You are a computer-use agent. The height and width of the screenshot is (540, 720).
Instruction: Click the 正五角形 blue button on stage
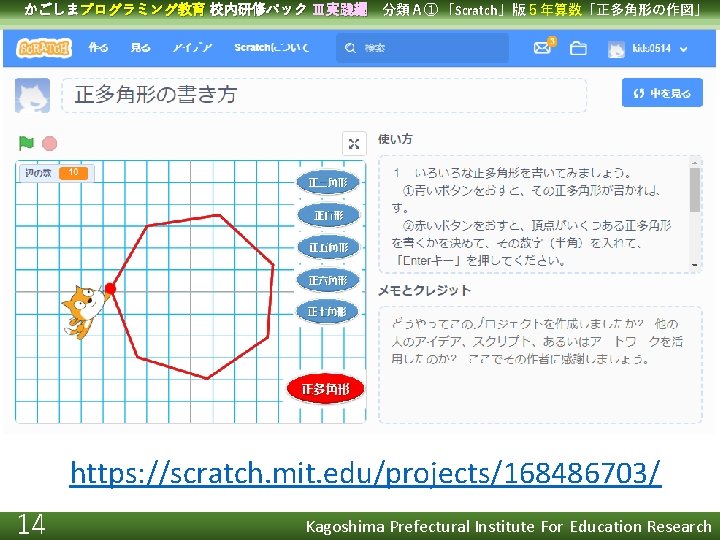[328, 248]
